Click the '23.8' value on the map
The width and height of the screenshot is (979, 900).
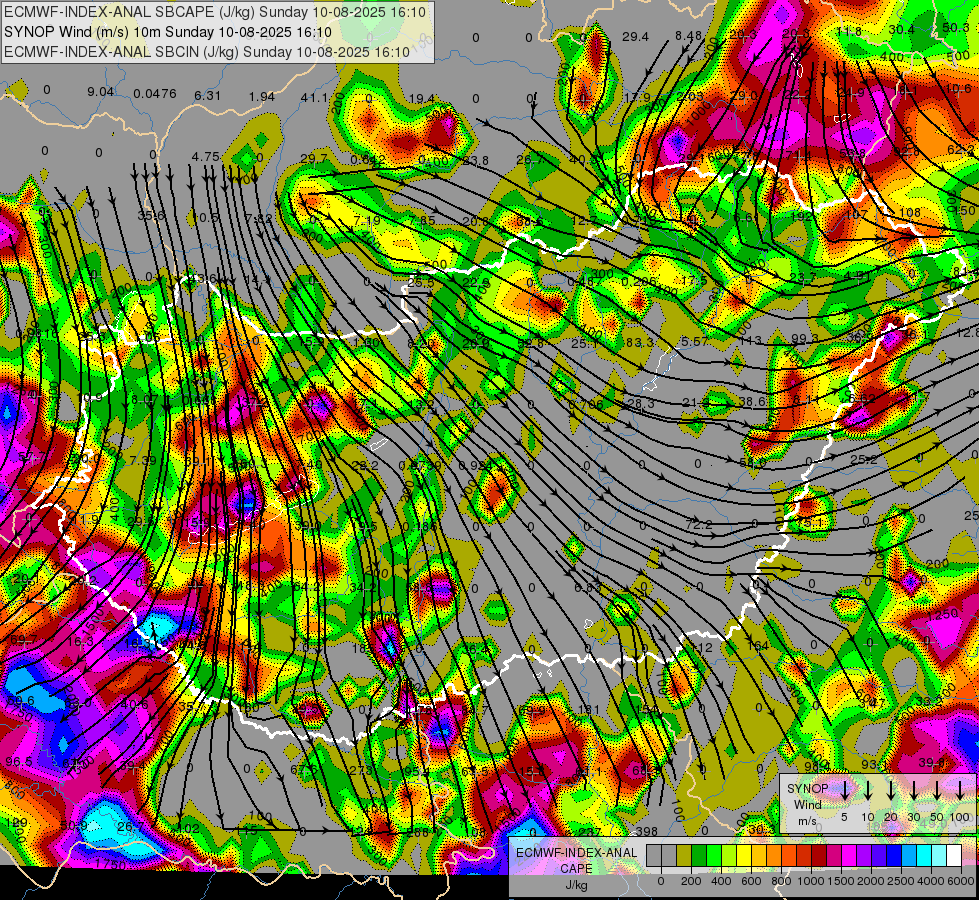[475, 161]
